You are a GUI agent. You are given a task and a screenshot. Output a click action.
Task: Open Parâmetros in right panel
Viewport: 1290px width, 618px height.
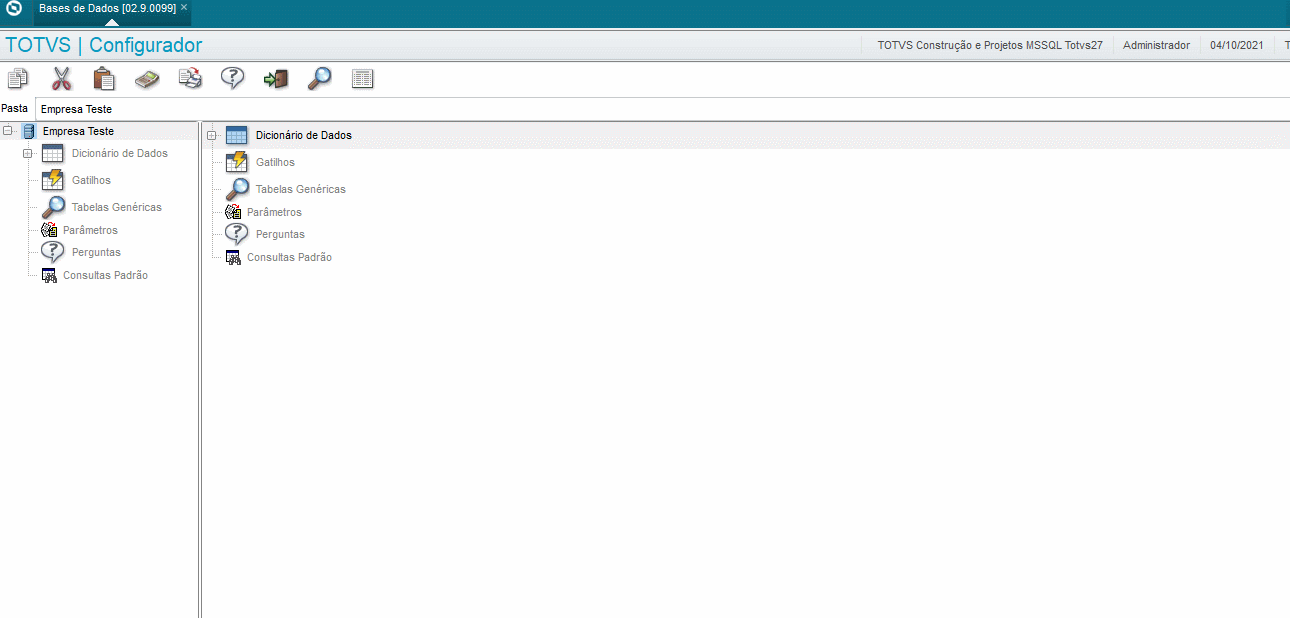click(274, 212)
